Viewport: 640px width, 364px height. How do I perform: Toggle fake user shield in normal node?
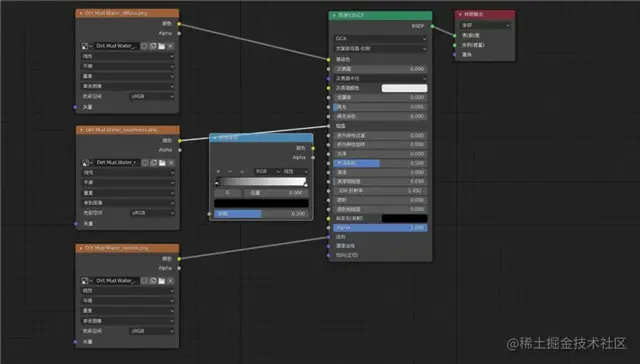tap(144, 281)
